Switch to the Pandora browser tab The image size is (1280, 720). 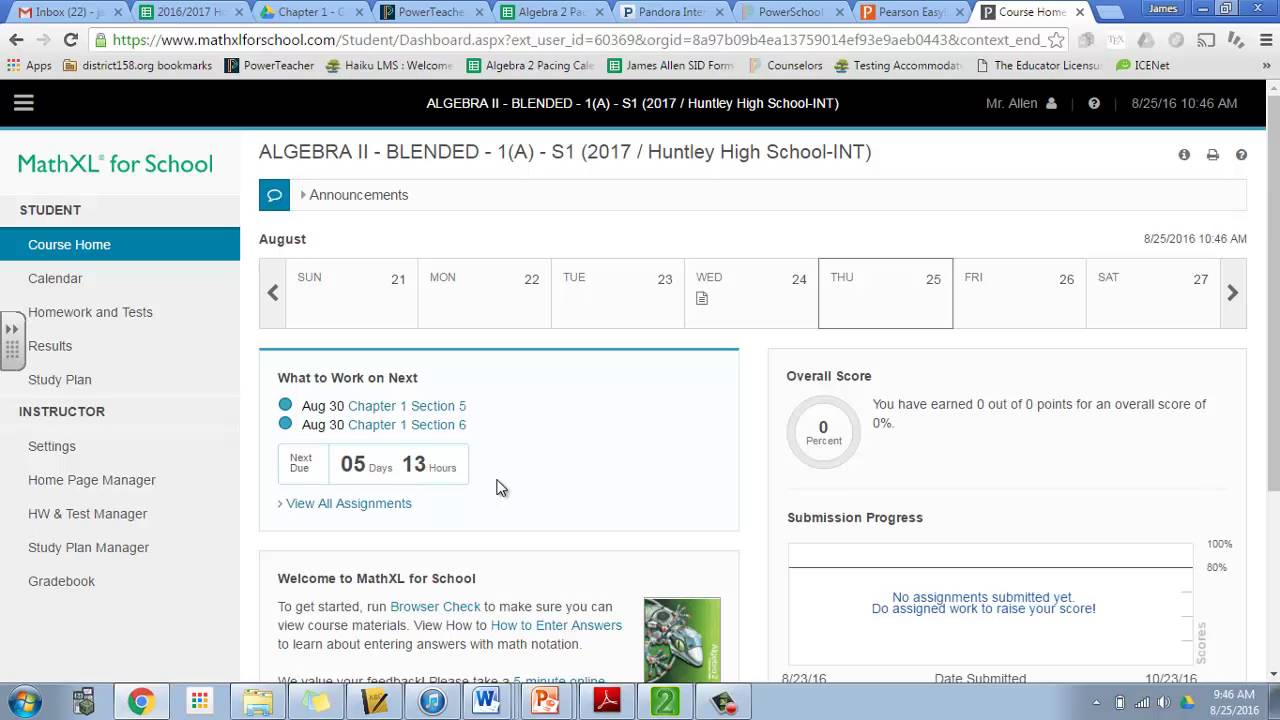tap(670, 12)
